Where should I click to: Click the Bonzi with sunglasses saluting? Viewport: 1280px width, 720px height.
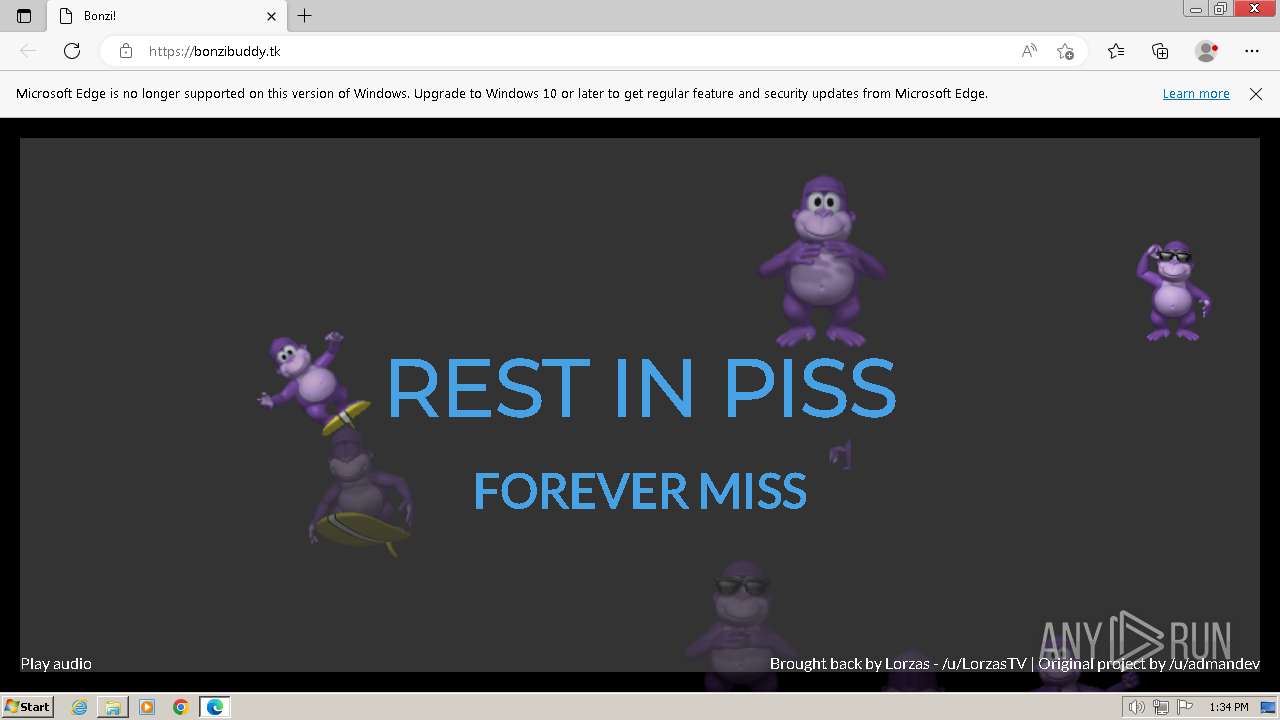coord(1173,291)
